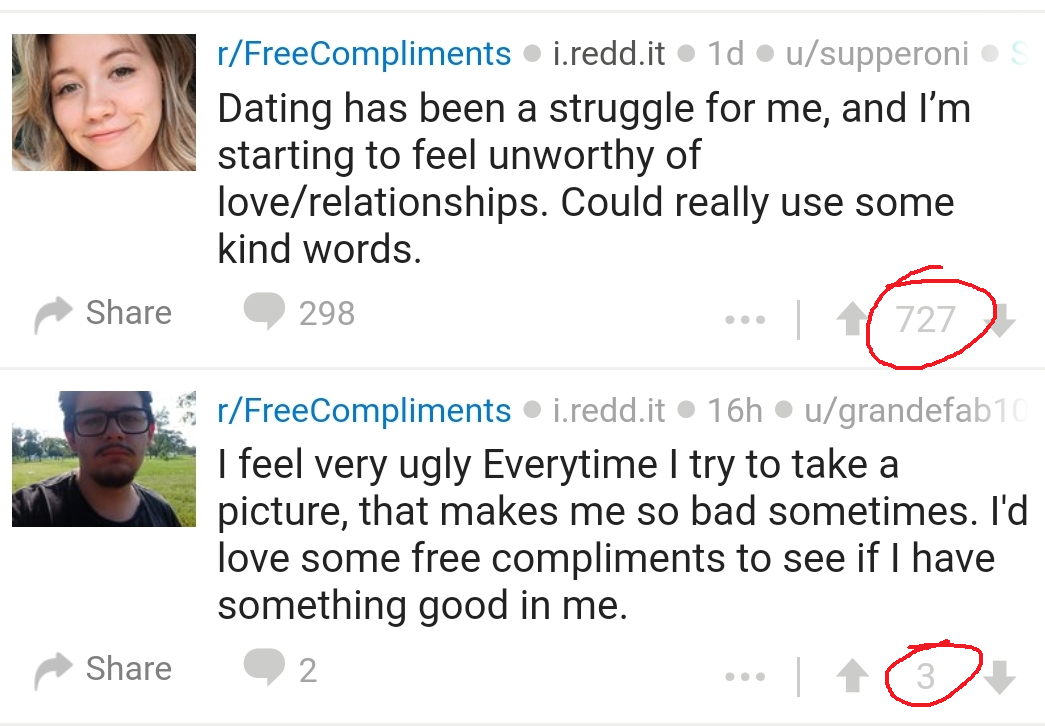Open user u/supperoni profile
1045x726 pixels.
[x=876, y=53]
